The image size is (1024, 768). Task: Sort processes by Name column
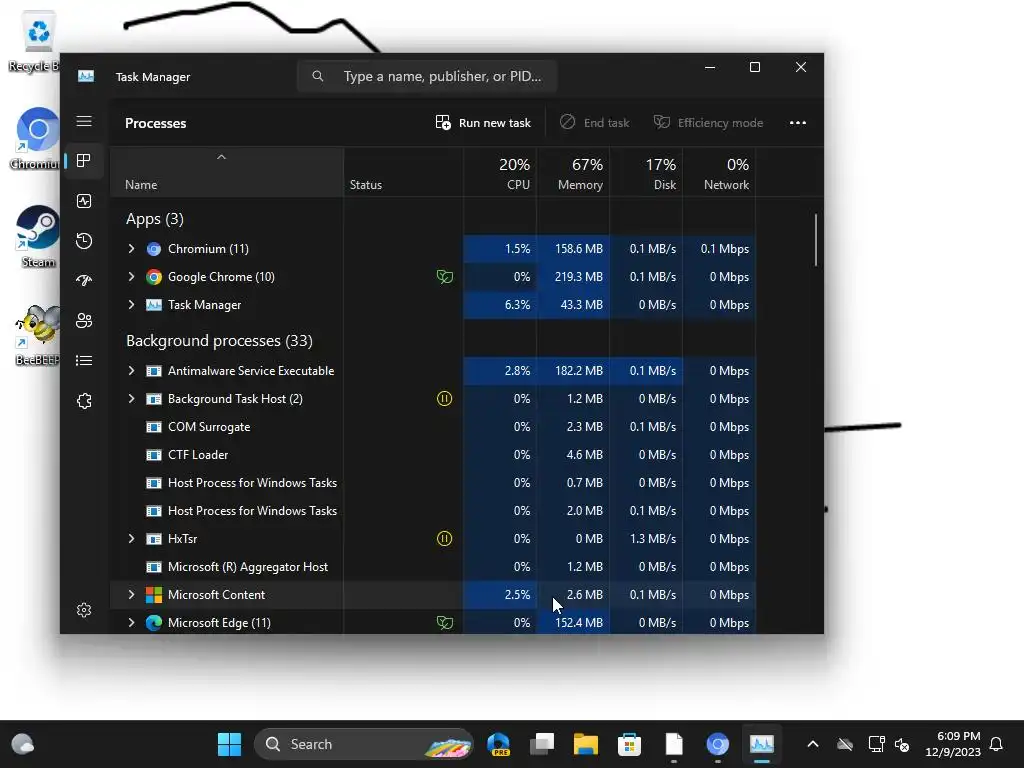click(227, 173)
